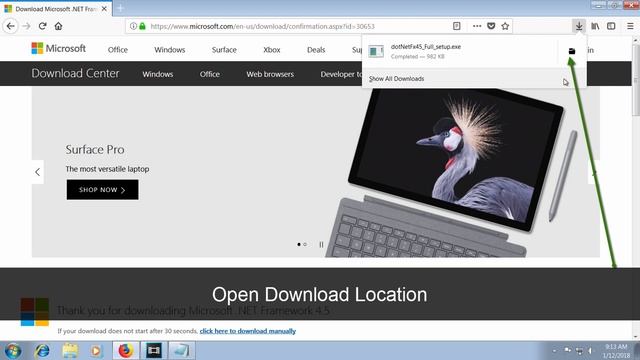Open Windows Start menu
The width and height of the screenshot is (640, 360).
pyautogui.click(x=13, y=351)
